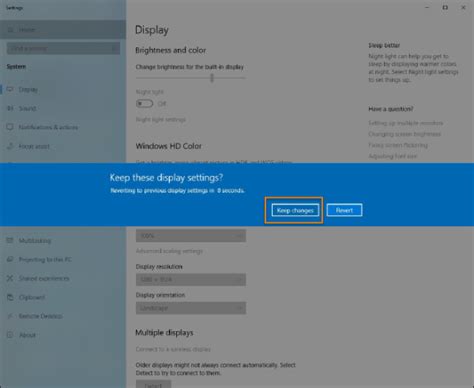Click the Sleep better heading

click(384, 45)
